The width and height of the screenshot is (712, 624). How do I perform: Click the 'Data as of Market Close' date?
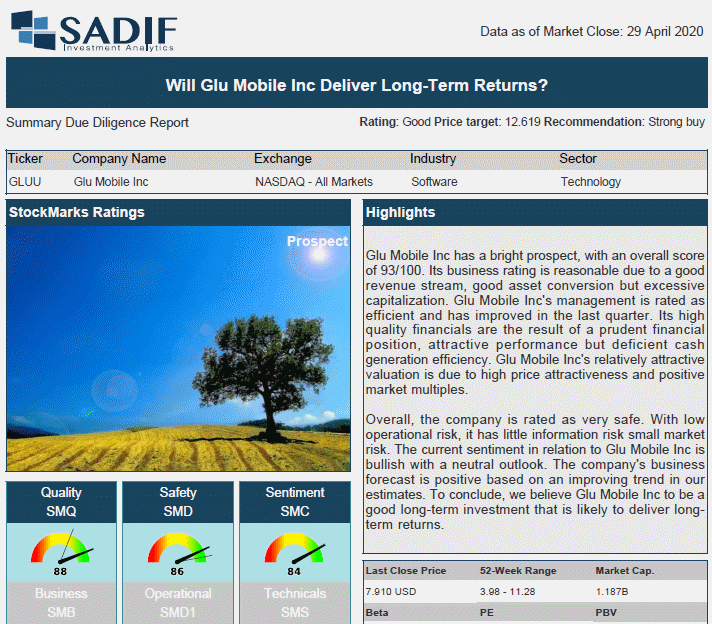(x=592, y=31)
